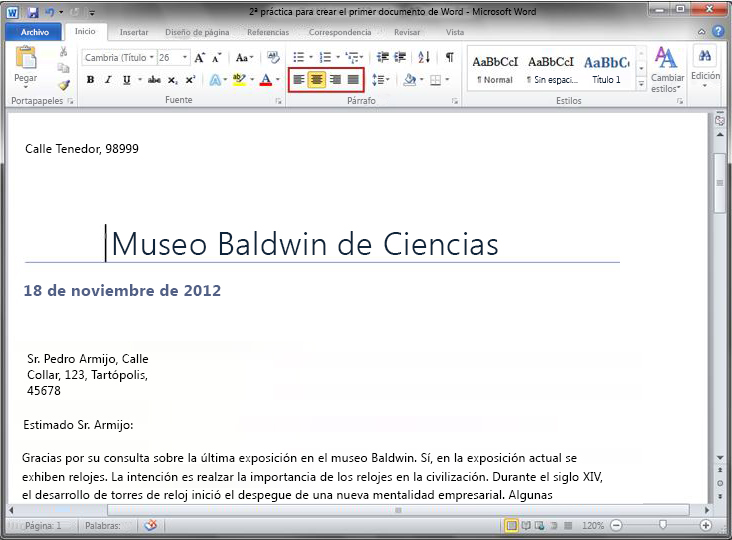This screenshot has height=540, width=732.
Task: Align the paragraph to the right
Action: point(335,80)
